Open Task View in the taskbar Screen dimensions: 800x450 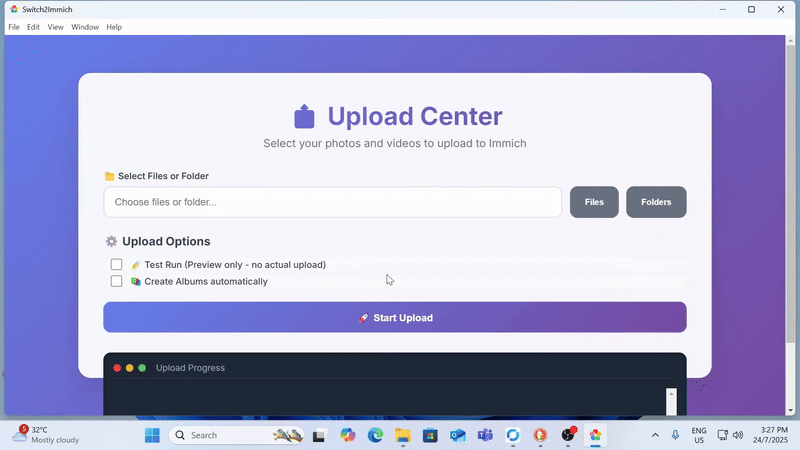point(319,436)
